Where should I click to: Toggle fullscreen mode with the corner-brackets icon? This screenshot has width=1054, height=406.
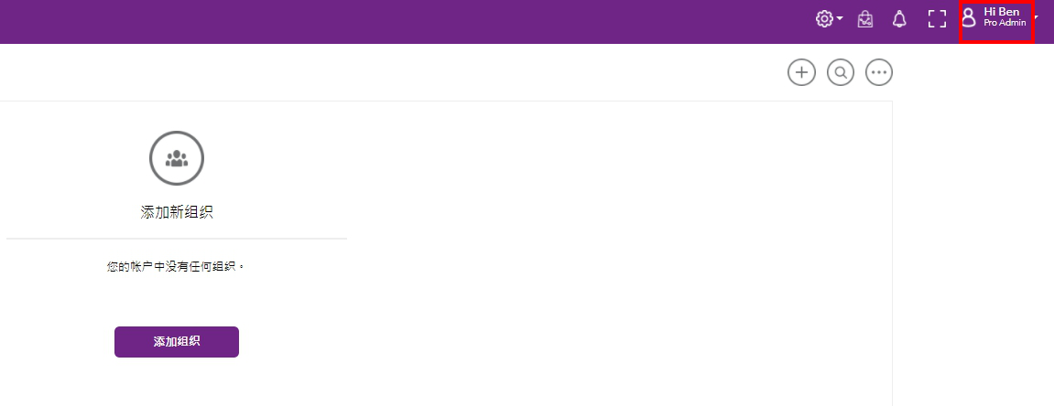[x=937, y=19]
